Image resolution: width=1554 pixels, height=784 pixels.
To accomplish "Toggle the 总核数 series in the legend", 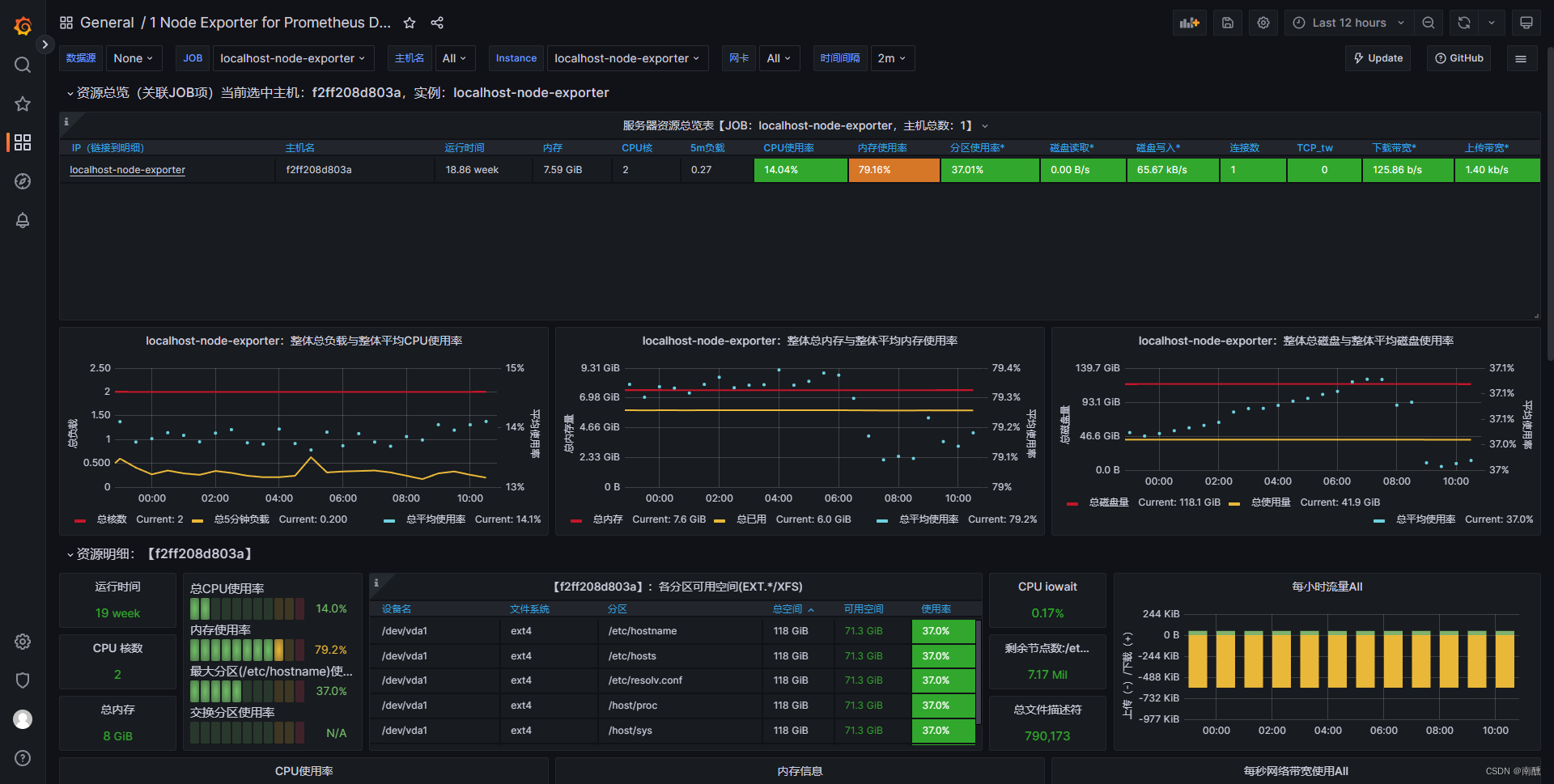I will [111, 519].
